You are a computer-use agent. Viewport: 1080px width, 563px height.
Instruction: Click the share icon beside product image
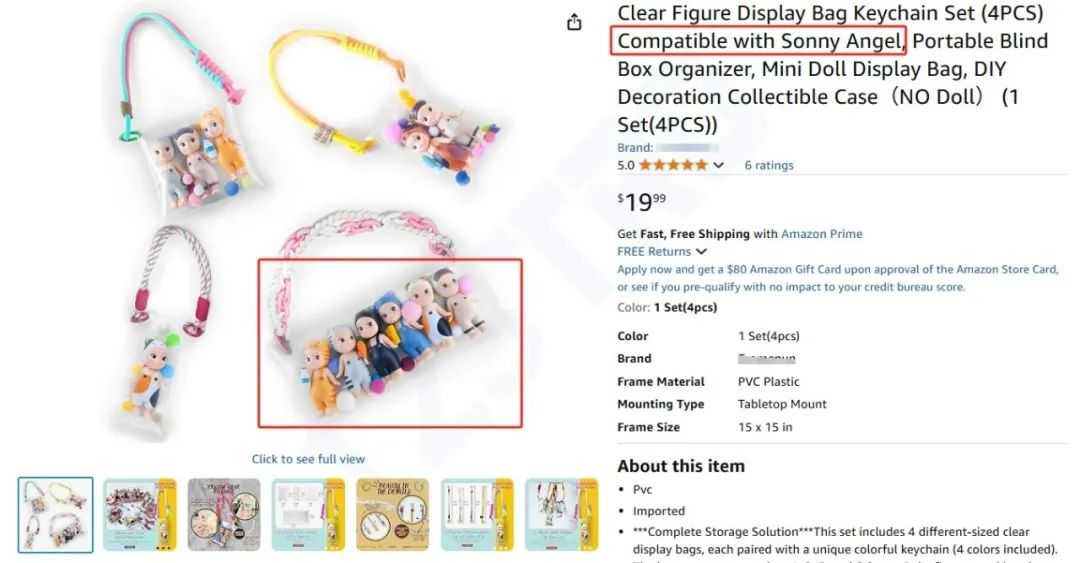tap(574, 22)
